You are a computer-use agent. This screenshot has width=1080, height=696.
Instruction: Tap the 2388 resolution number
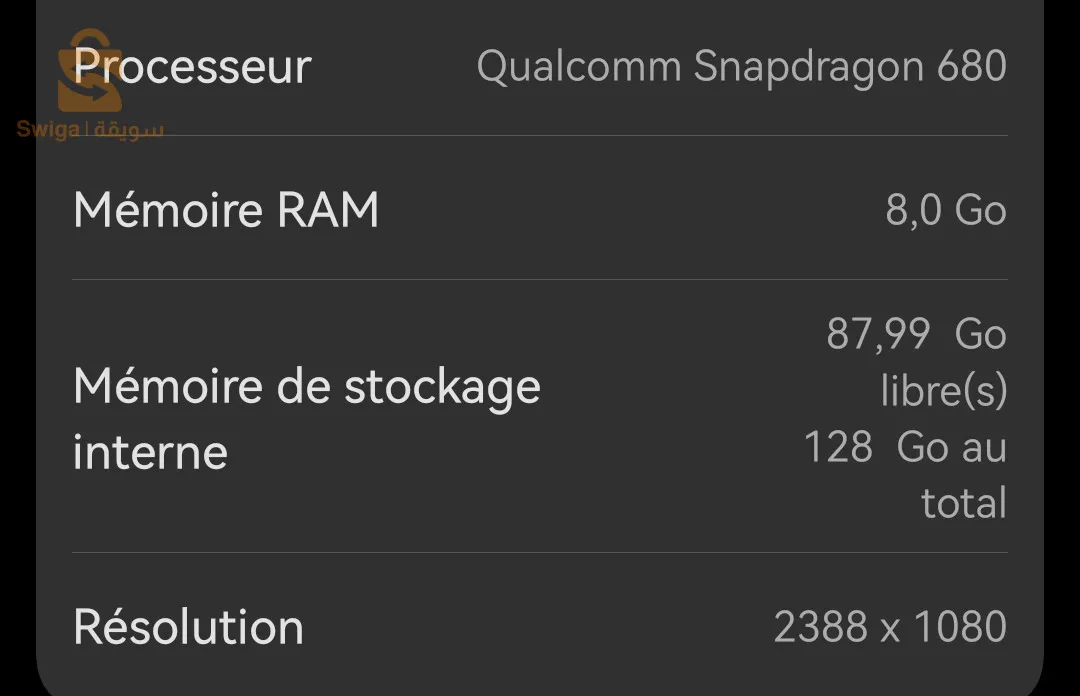820,627
